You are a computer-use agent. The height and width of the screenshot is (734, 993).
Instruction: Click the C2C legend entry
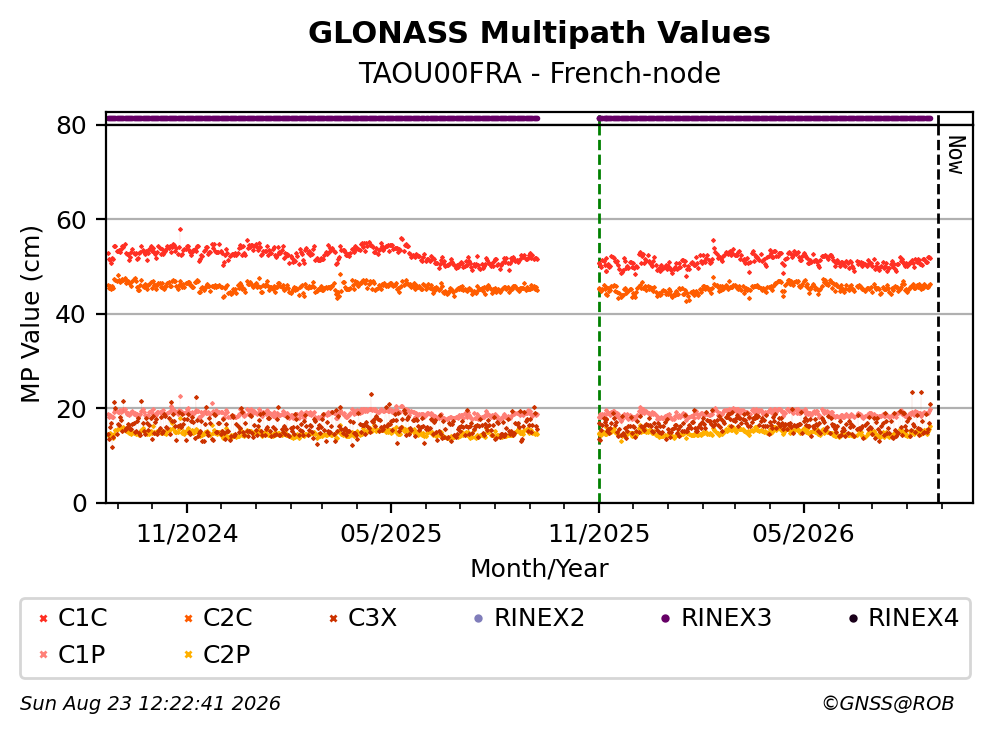218,617
